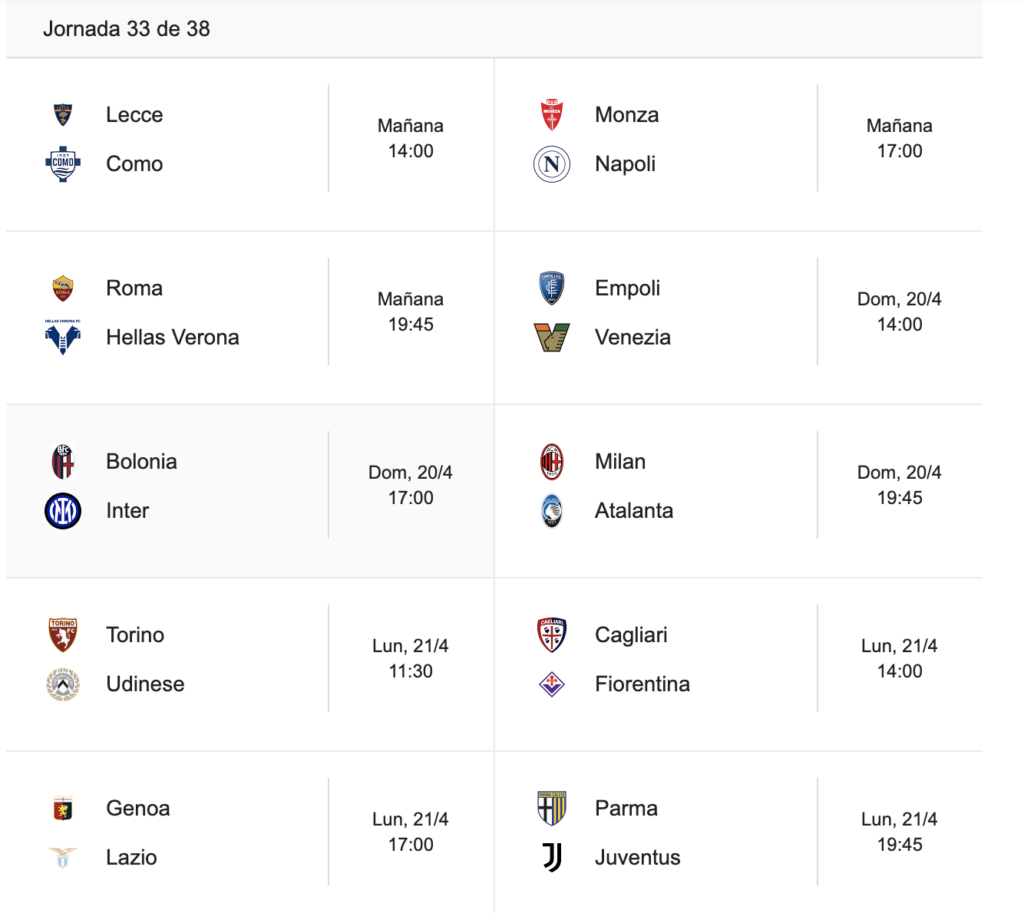Click the Como club logo

[63, 164]
